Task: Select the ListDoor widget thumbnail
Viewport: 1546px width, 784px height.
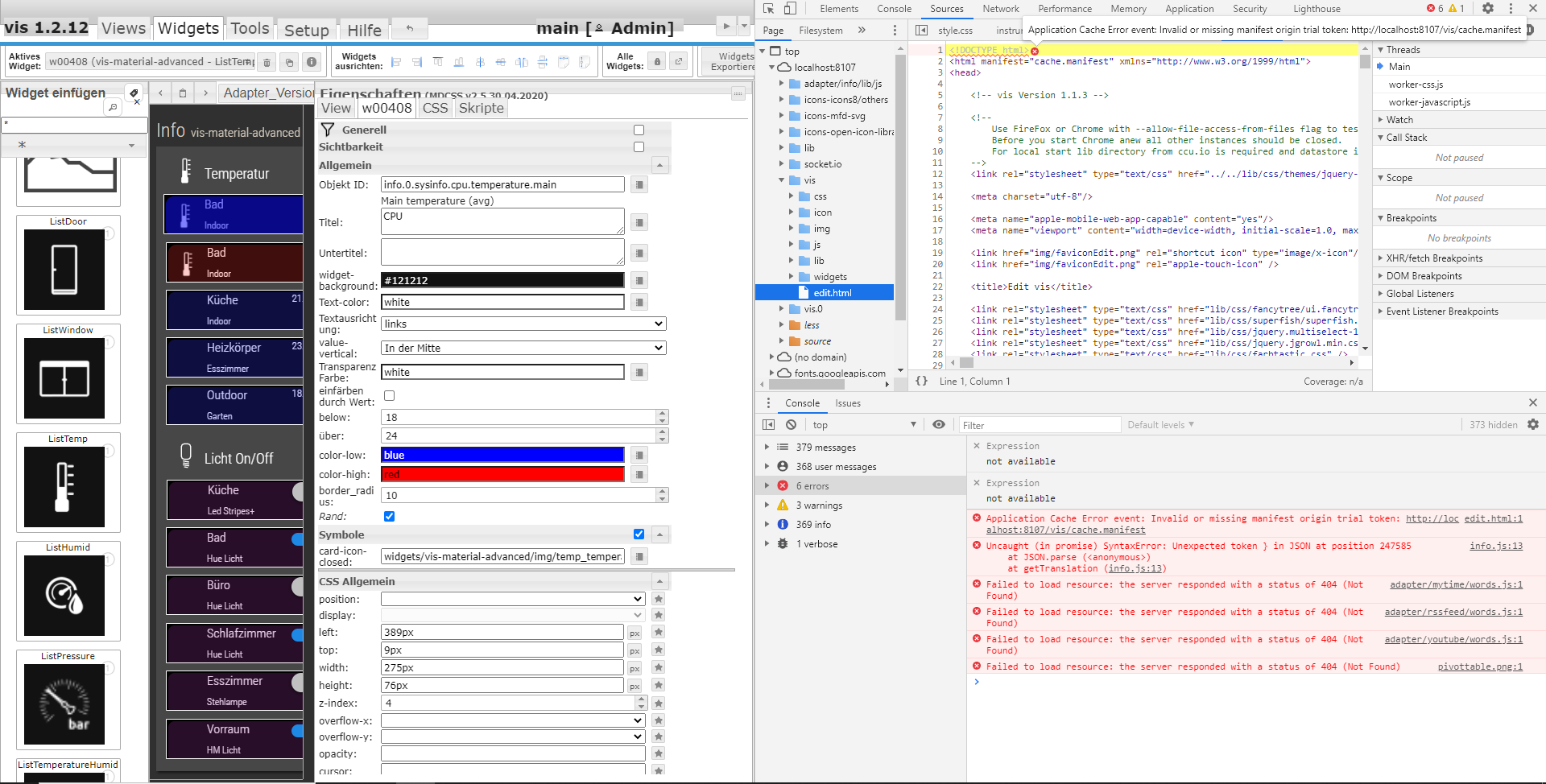Action: 68,265
